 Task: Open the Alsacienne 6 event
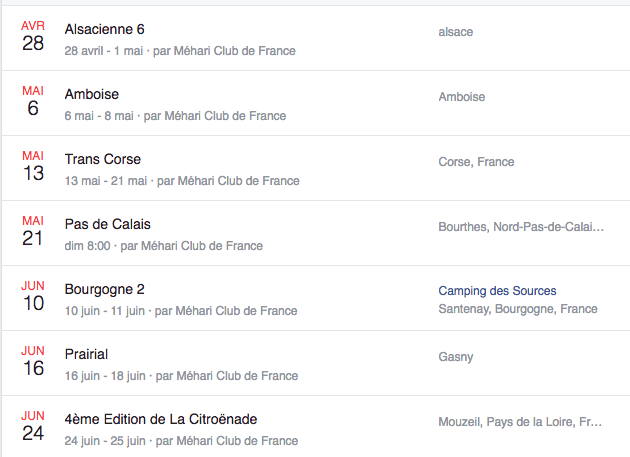[x=104, y=29]
